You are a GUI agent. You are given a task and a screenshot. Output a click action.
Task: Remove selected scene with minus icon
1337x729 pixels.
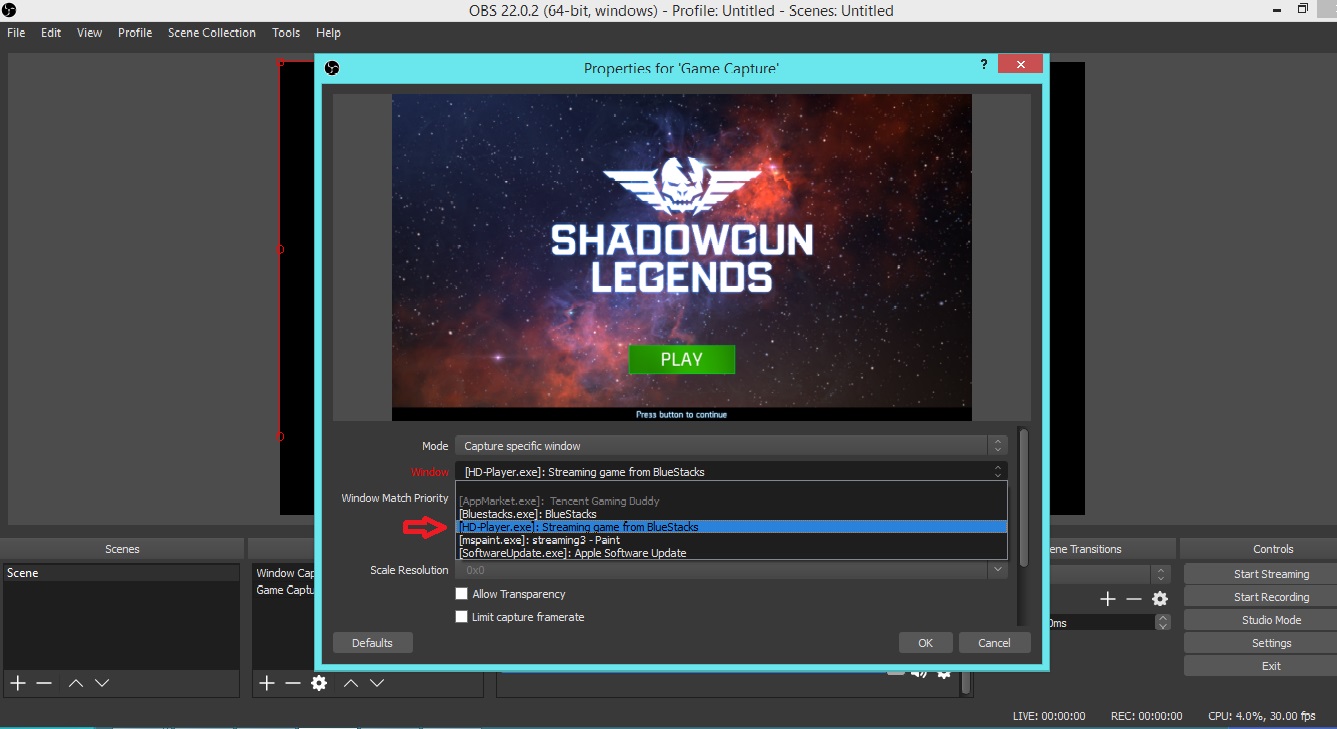click(44, 683)
